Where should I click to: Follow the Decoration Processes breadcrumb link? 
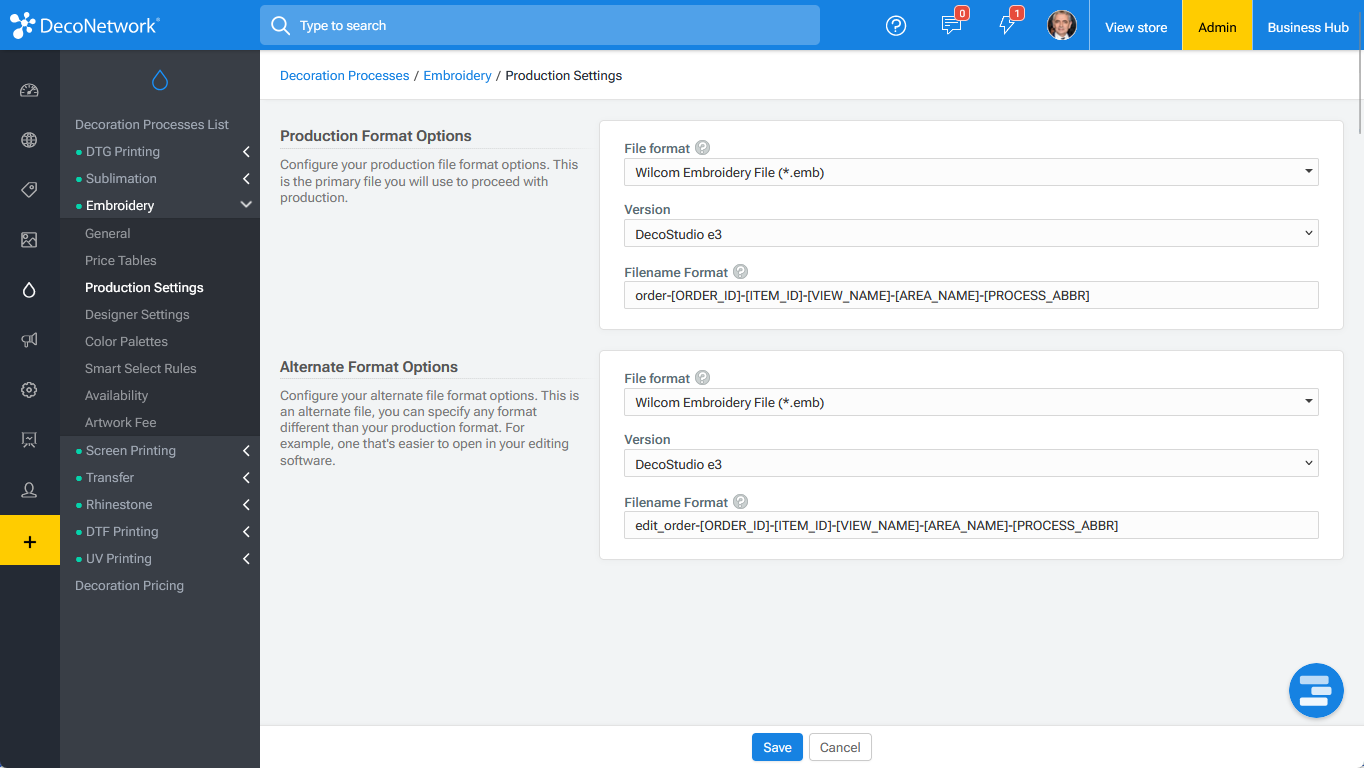coord(345,75)
